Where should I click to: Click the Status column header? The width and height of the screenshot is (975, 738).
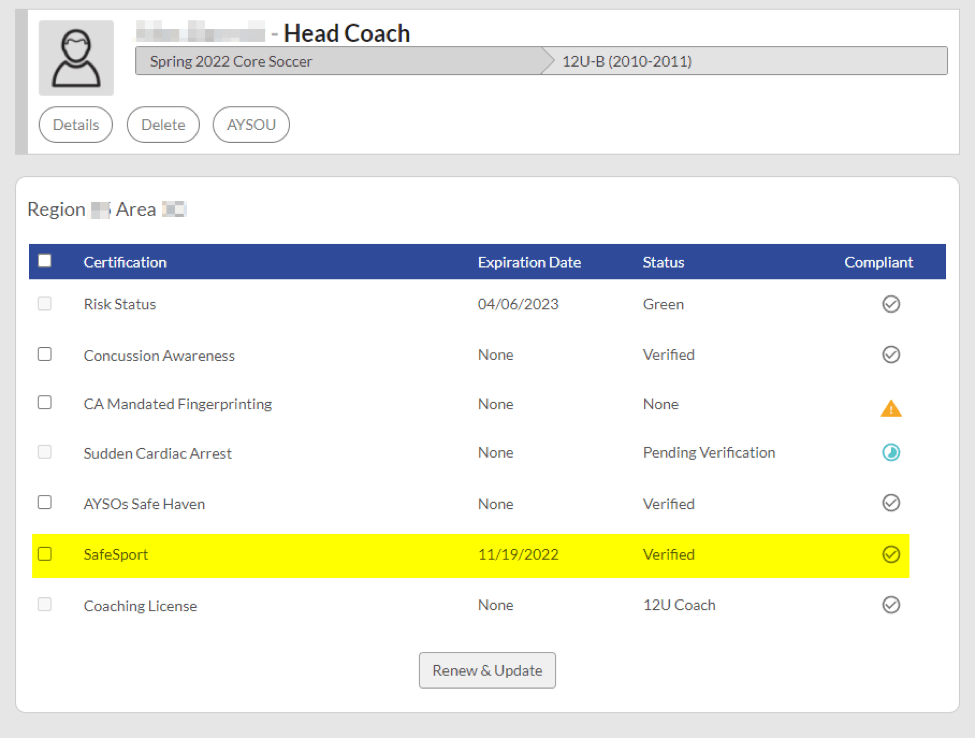[x=663, y=262]
